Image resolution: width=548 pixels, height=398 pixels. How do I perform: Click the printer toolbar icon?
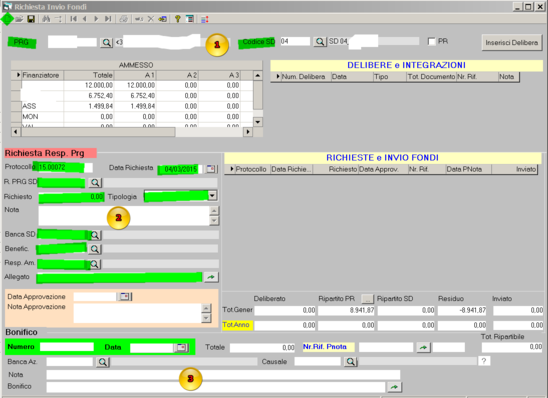point(123,19)
